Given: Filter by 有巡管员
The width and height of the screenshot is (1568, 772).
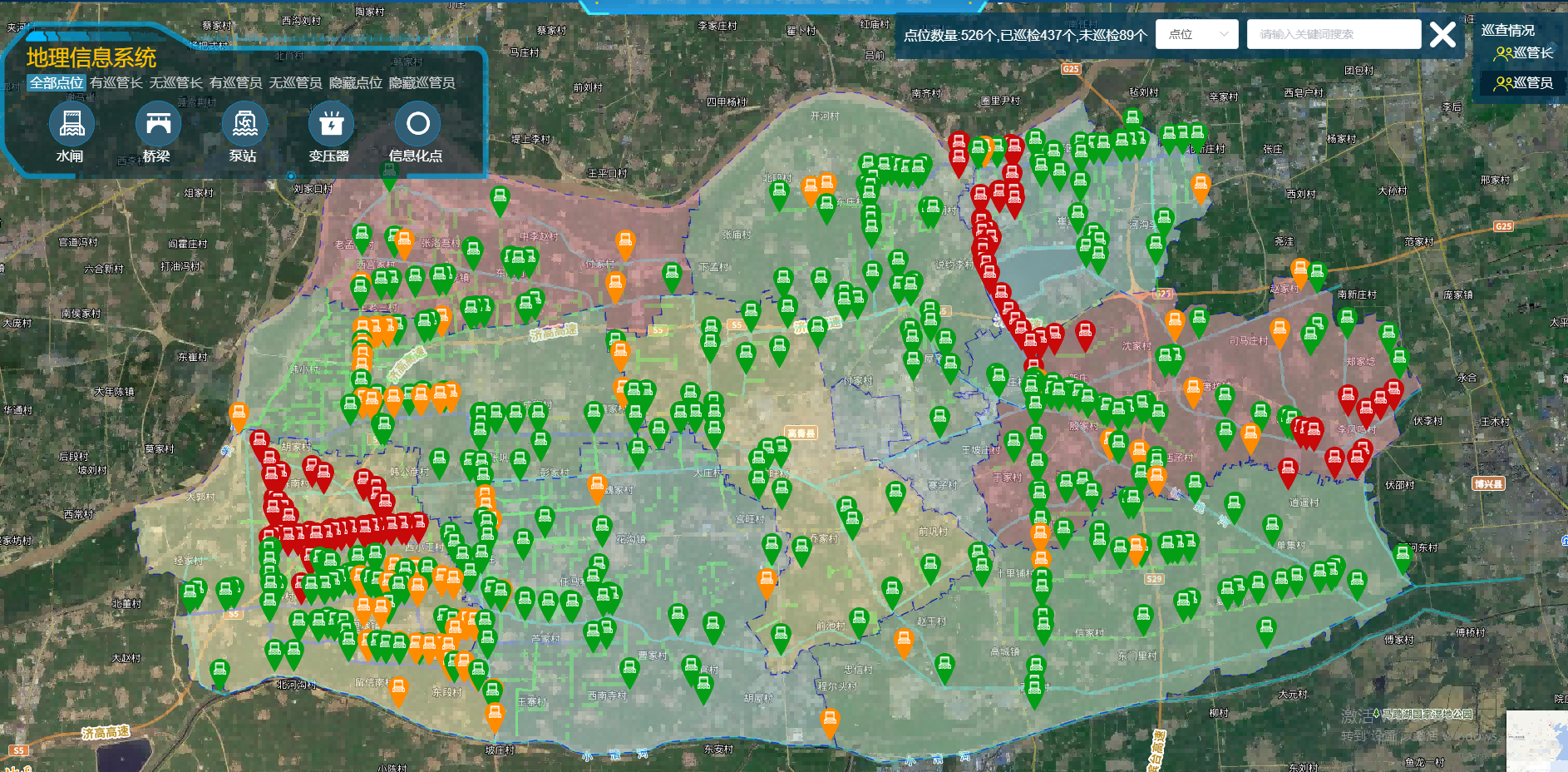Looking at the screenshot, I should point(235,82).
